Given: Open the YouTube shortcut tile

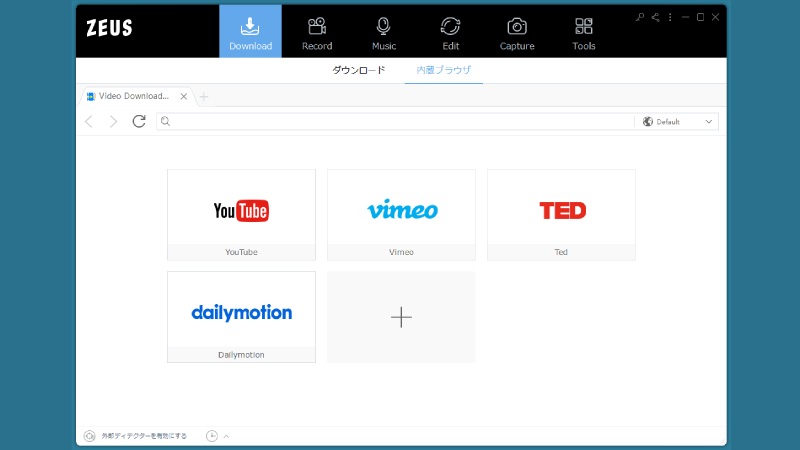Looking at the screenshot, I should [x=241, y=214].
